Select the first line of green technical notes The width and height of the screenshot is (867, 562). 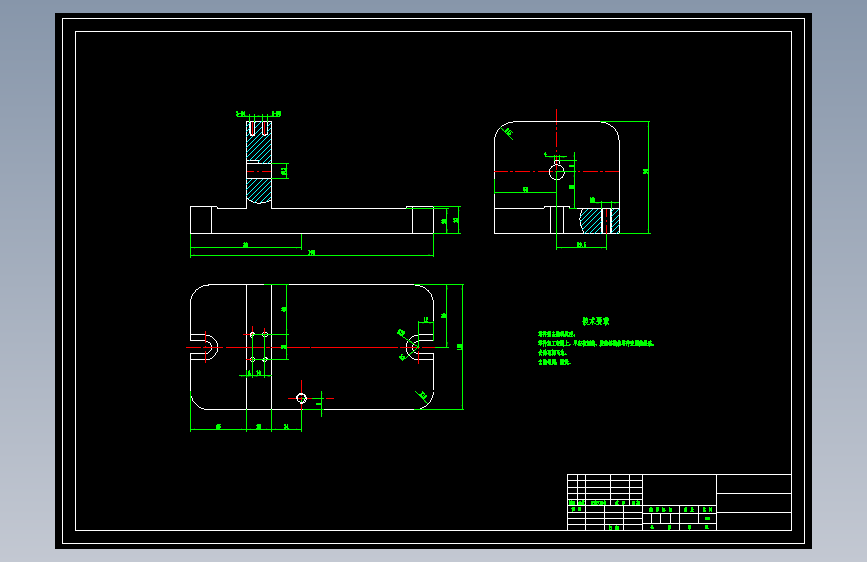point(557,335)
